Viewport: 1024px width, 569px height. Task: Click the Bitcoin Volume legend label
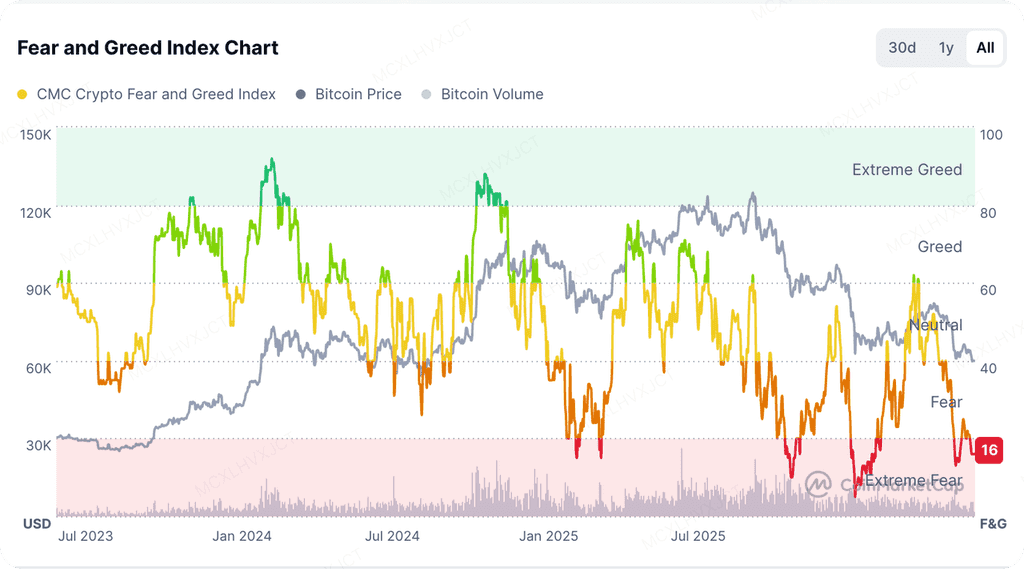492,94
